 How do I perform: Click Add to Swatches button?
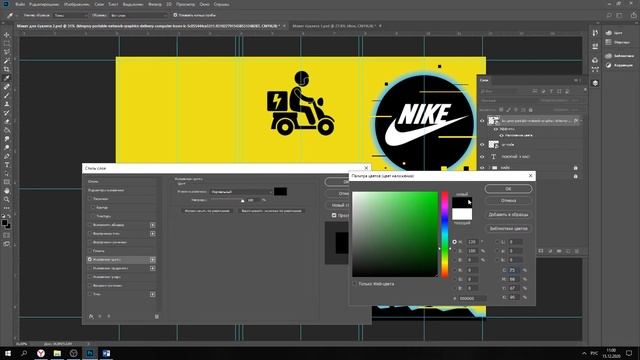point(508,214)
